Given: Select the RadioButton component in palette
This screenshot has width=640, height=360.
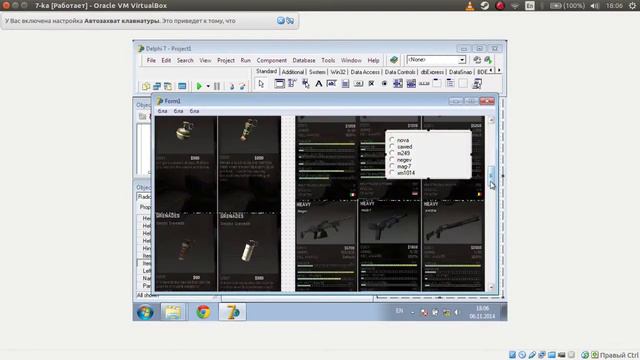Looking at the screenshot, I should (384, 84).
